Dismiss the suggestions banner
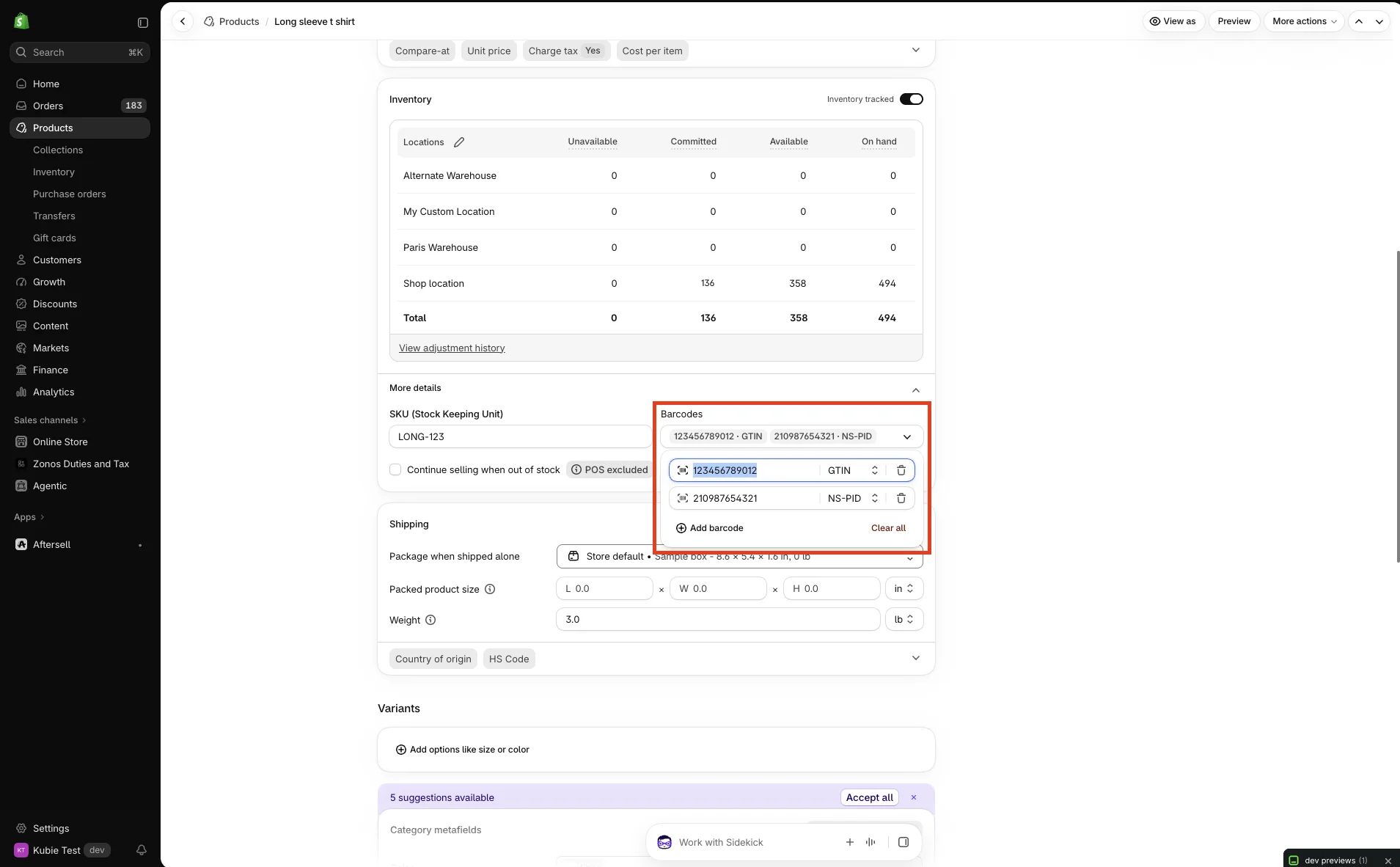This screenshot has height=867, width=1400. 914,797
